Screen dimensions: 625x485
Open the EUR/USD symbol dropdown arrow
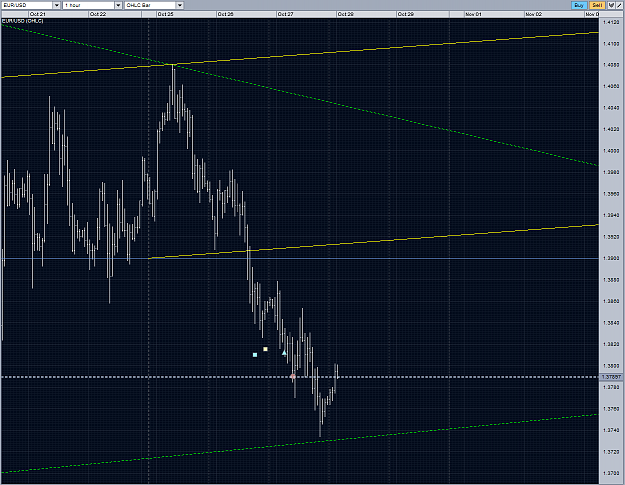coord(57,5)
